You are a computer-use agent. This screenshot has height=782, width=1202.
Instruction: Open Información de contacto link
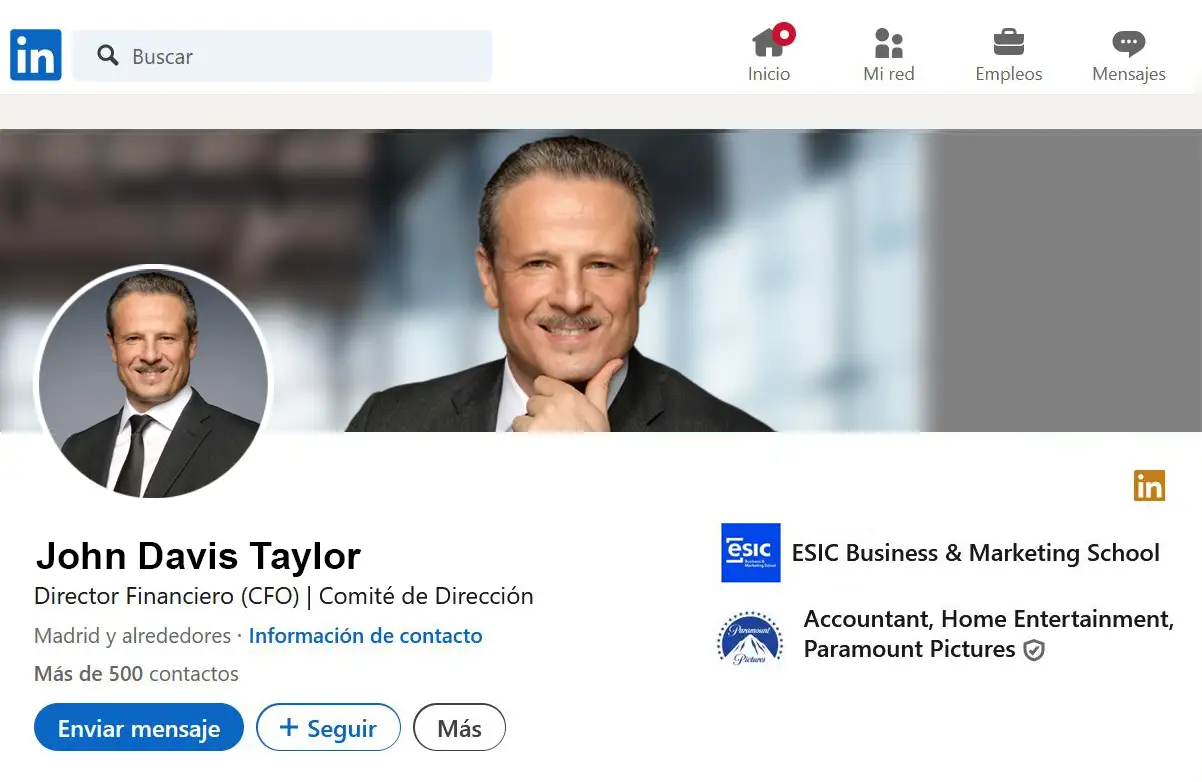coord(365,636)
